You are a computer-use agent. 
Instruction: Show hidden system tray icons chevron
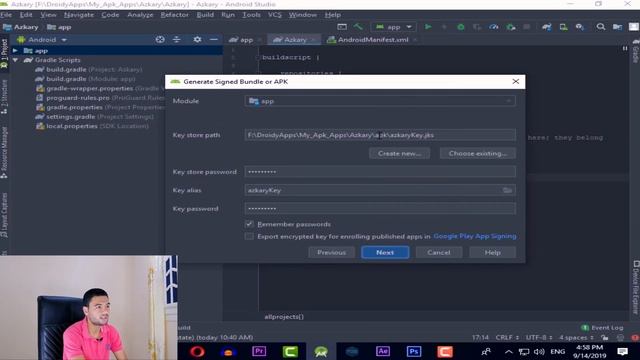(508, 352)
